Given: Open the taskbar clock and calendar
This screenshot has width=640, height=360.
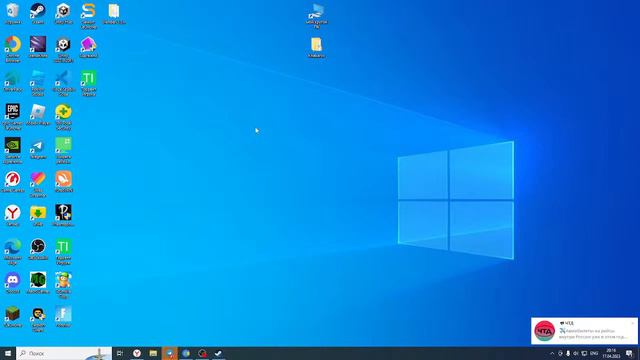Looking at the screenshot, I should 611,353.
